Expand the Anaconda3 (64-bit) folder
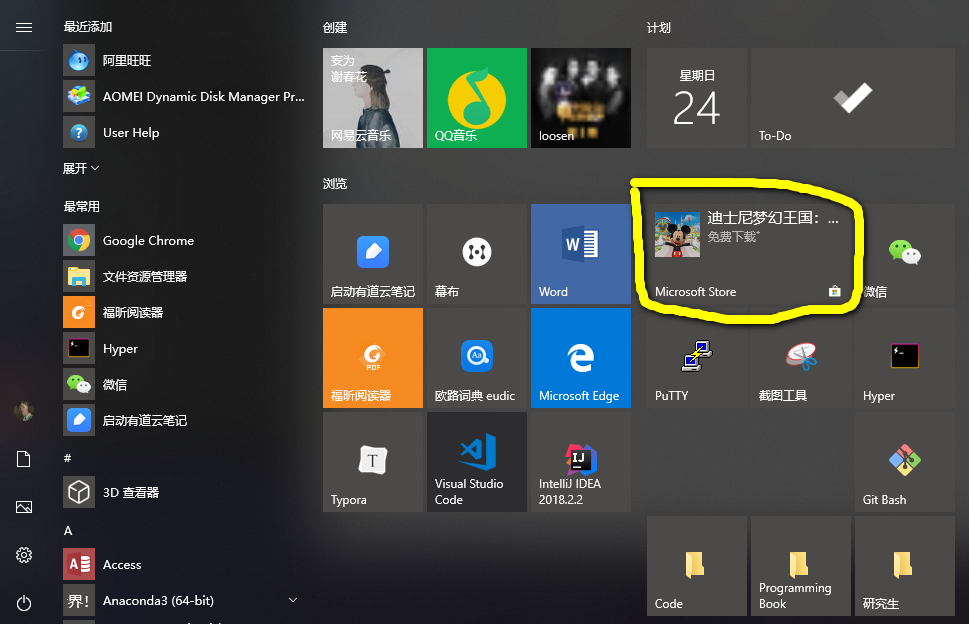 pyautogui.click(x=292, y=600)
